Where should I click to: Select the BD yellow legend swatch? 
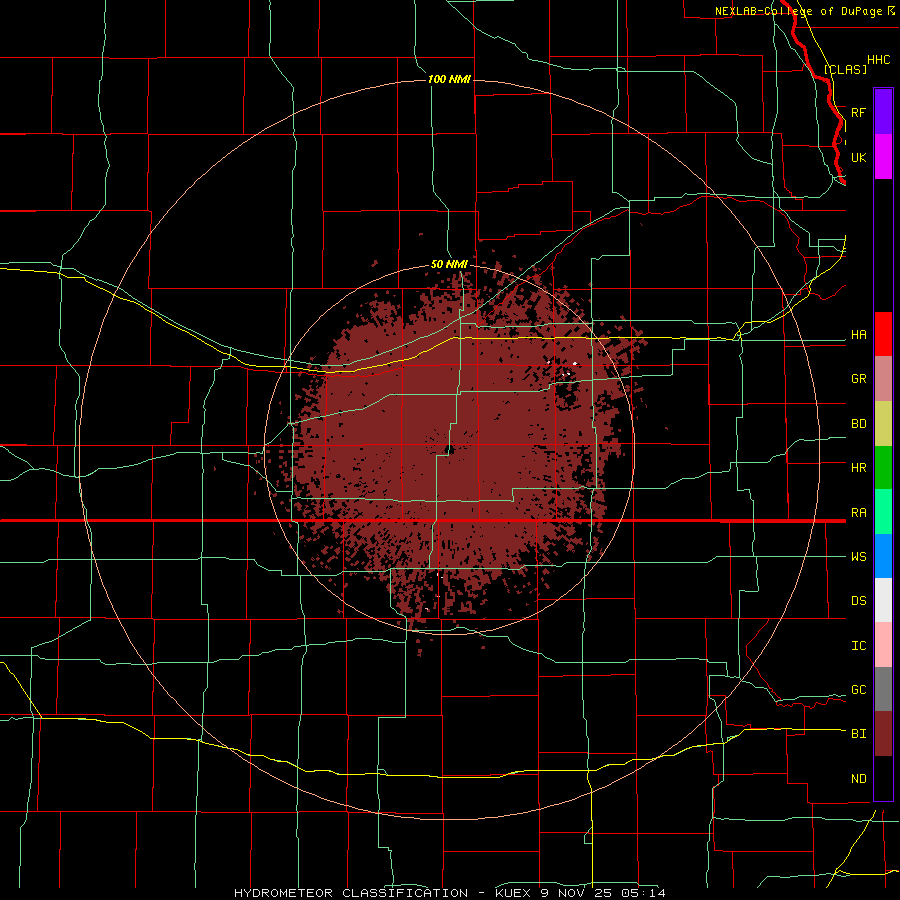pos(883,424)
